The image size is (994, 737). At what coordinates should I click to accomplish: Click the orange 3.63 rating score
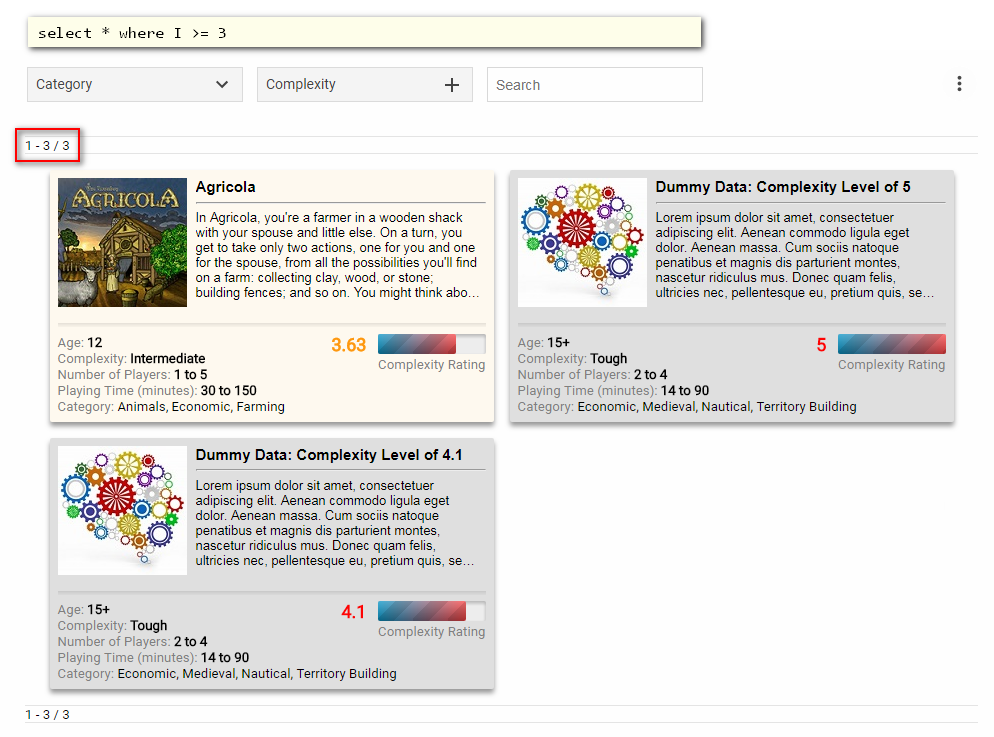click(349, 345)
